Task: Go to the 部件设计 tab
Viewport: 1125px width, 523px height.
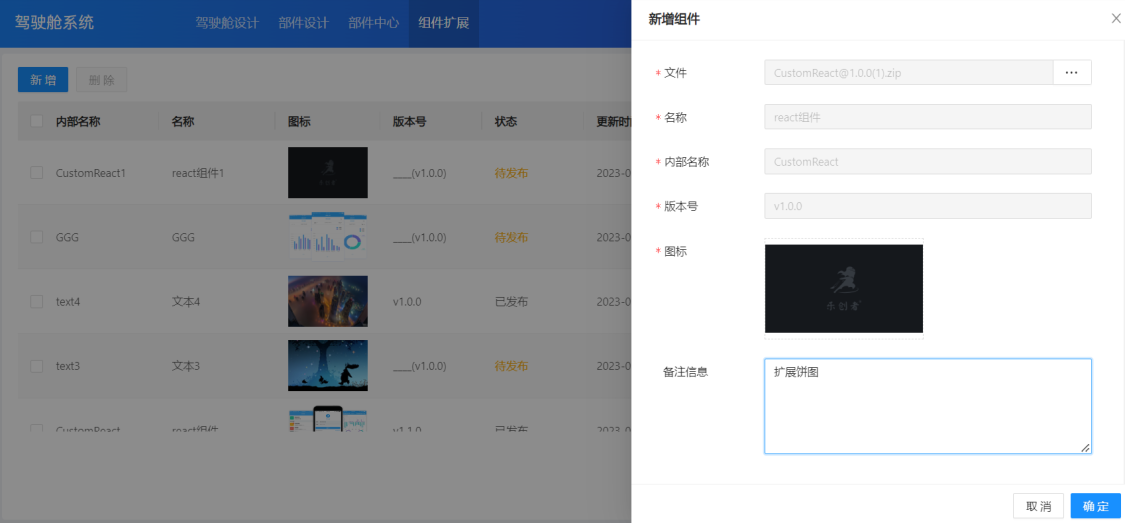Action: (303, 23)
